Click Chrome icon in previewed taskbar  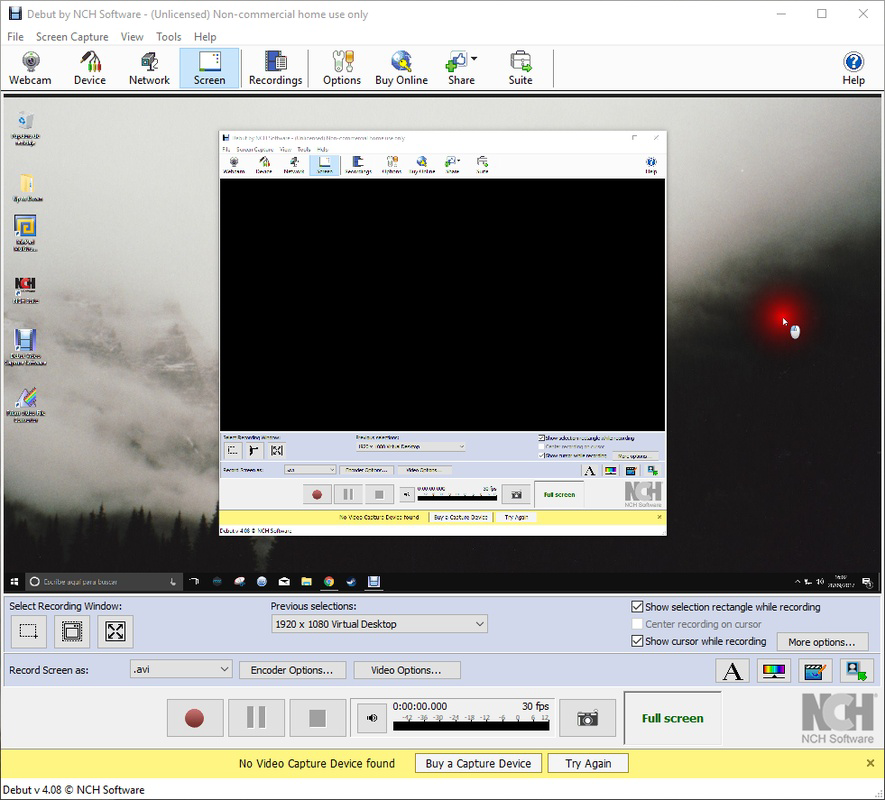tap(328, 582)
